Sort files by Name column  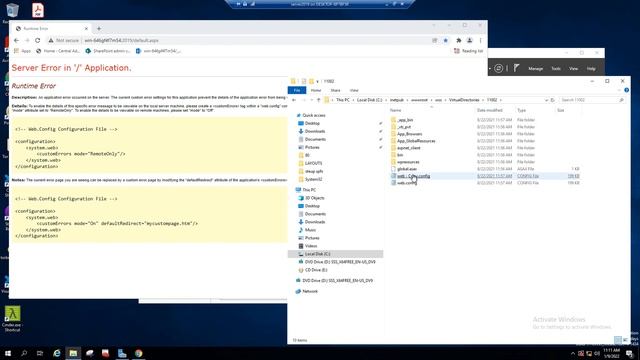(x=396, y=110)
